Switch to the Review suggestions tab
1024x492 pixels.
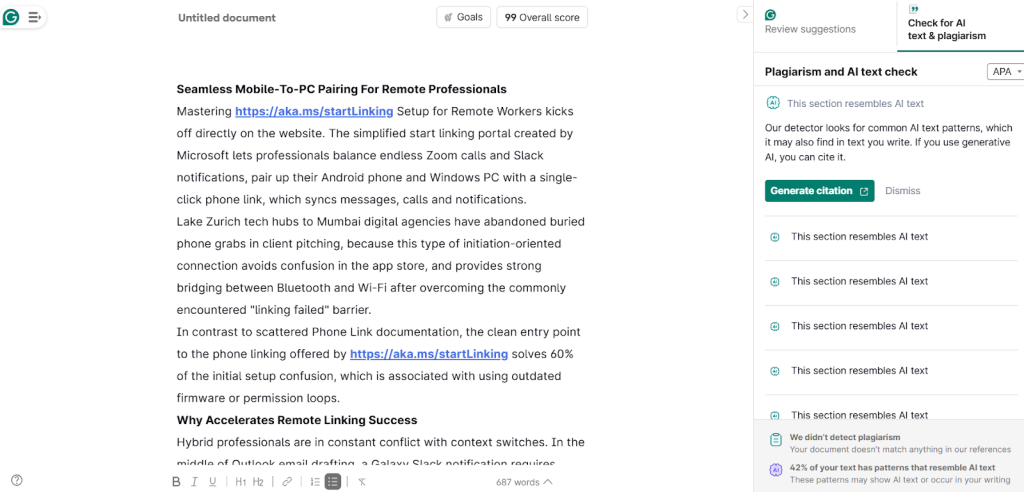coord(810,29)
